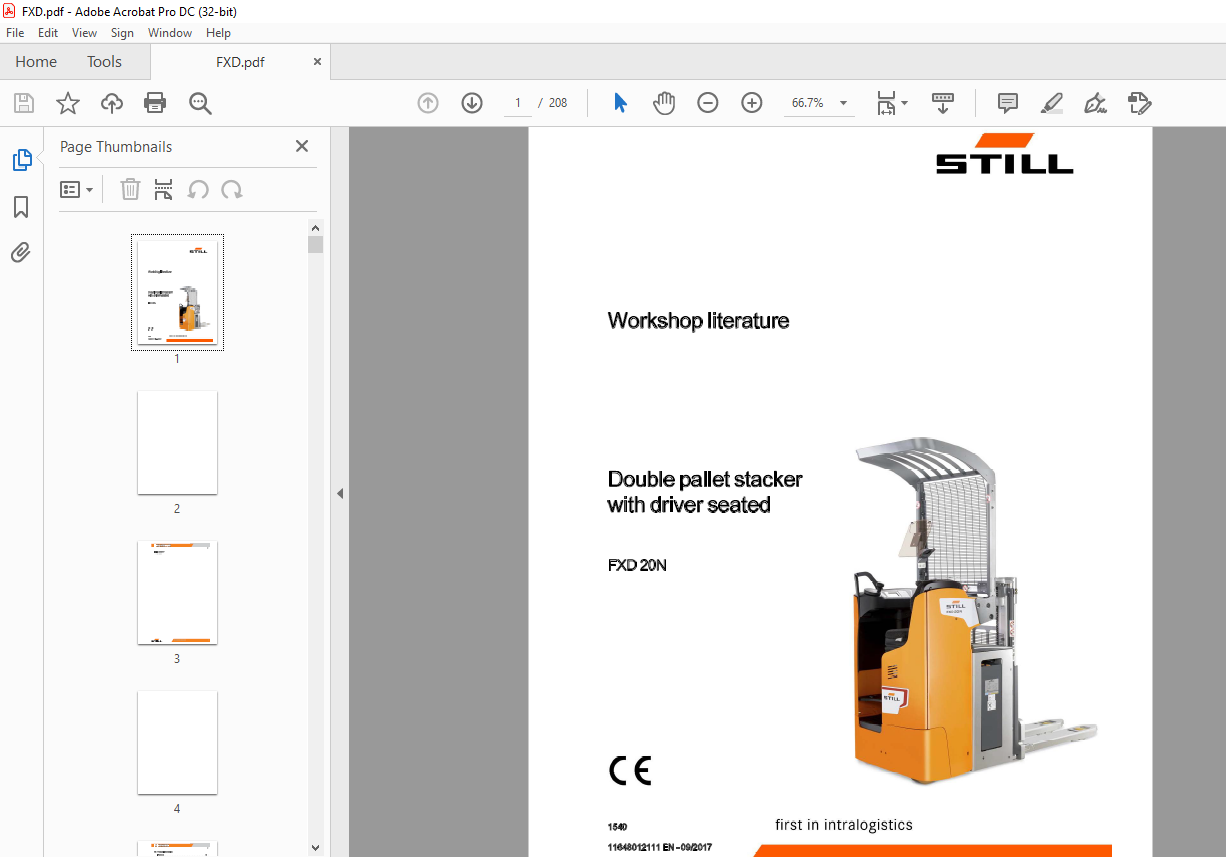The image size is (1226, 857).
Task: Zoom out with the minus icon
Action: click(708, 103)
